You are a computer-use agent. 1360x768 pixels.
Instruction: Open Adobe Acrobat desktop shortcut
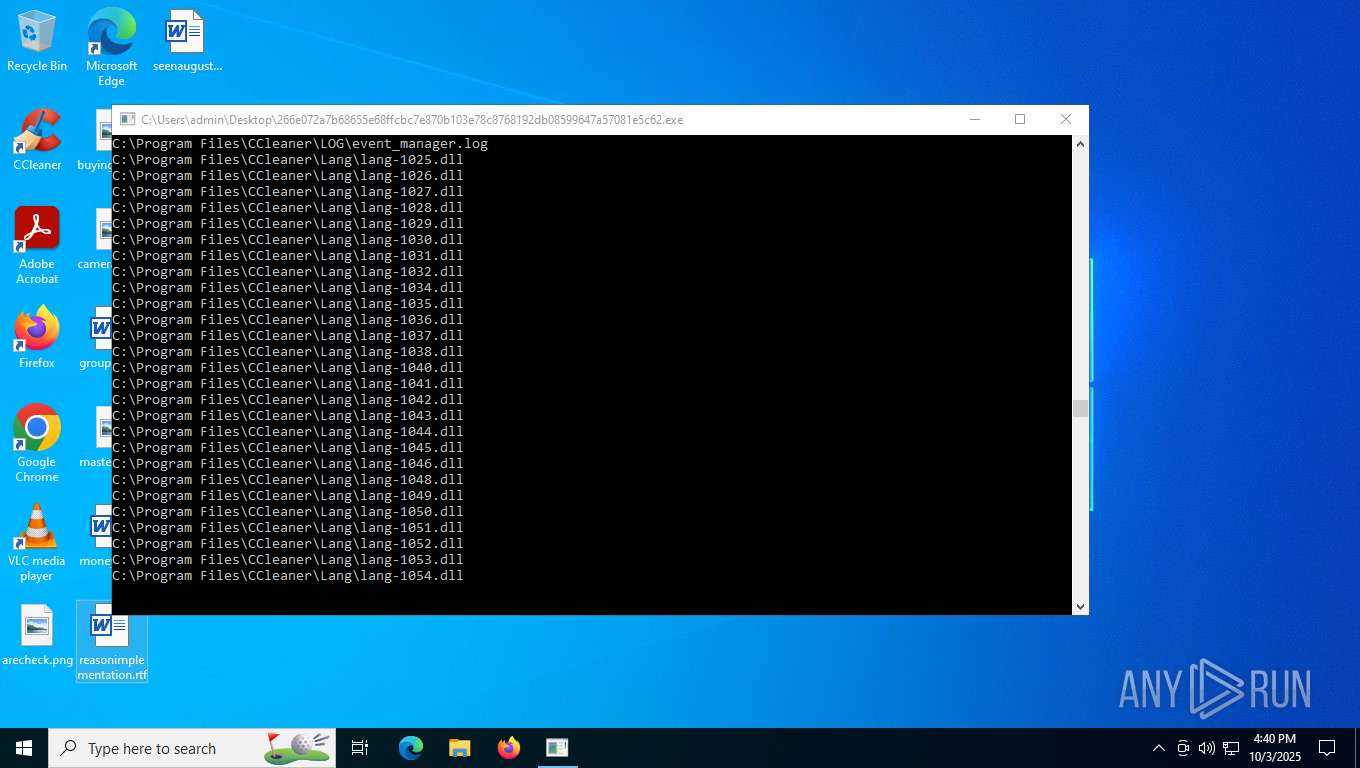pyautogui.click(x=37, y=246)
